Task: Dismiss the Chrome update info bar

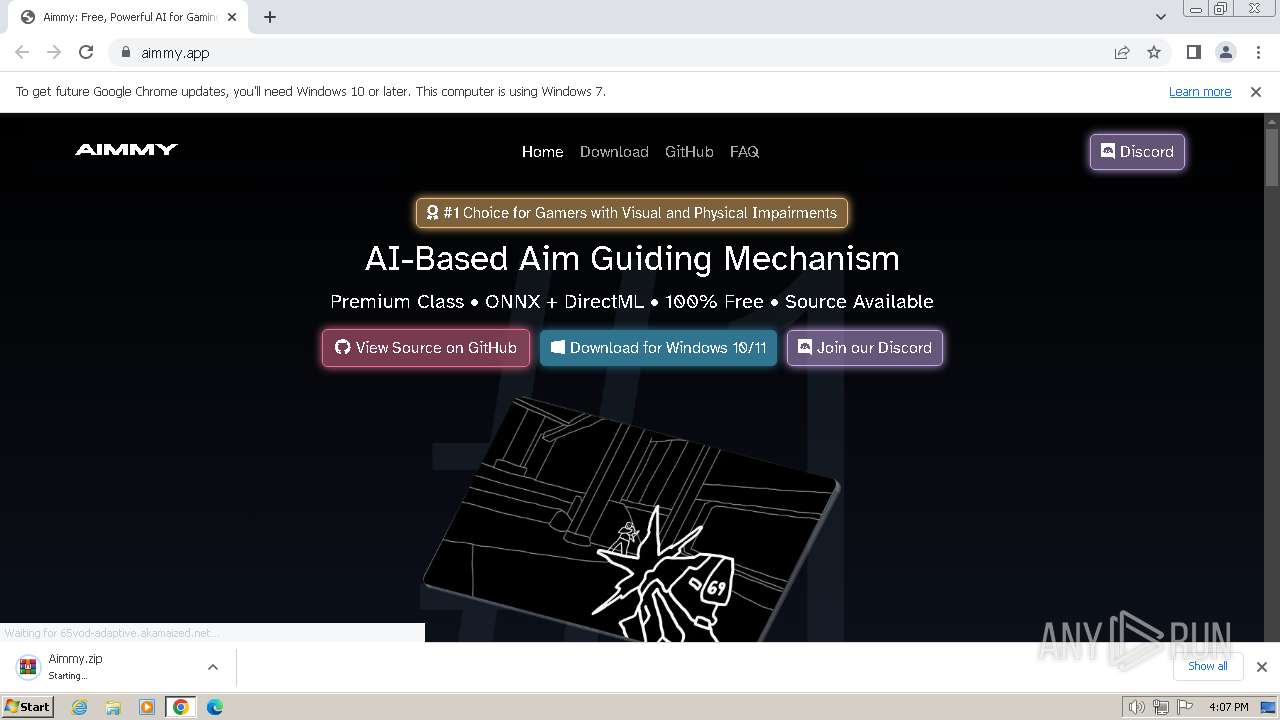Action: pyautogui.click(x=1256, y=92)
